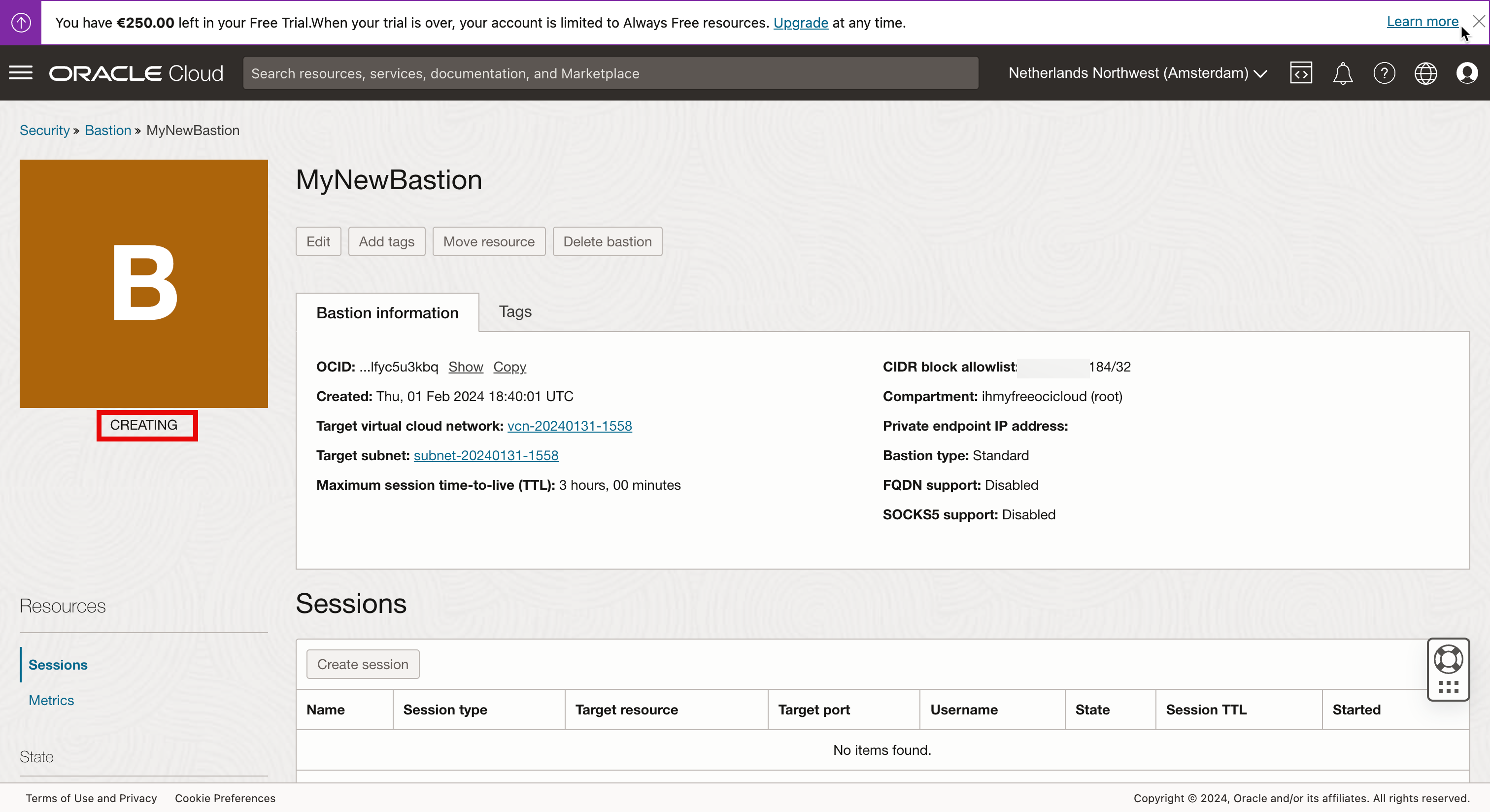Image resolution: width=1490 pixels, height=812 pixels.
Task: Open Metrics in Resources sidebar
Action: 51,700
